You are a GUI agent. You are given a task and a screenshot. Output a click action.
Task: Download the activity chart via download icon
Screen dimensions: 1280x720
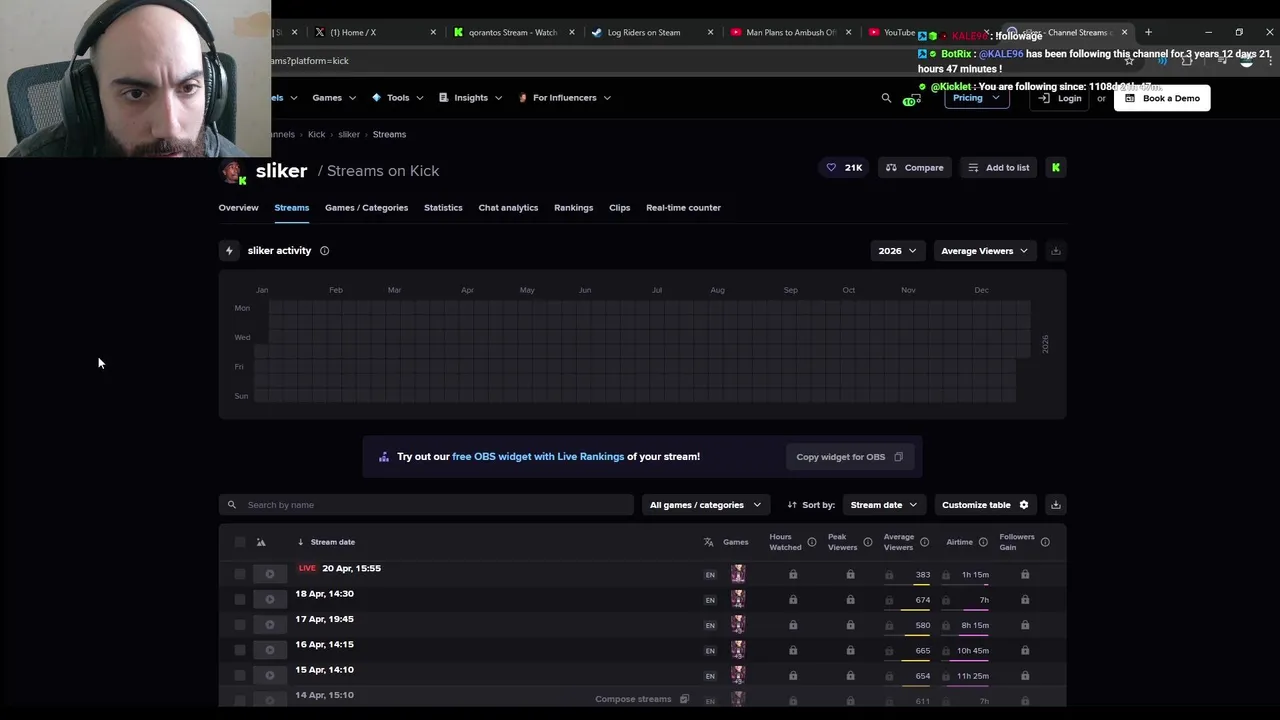coord(1055,251)
